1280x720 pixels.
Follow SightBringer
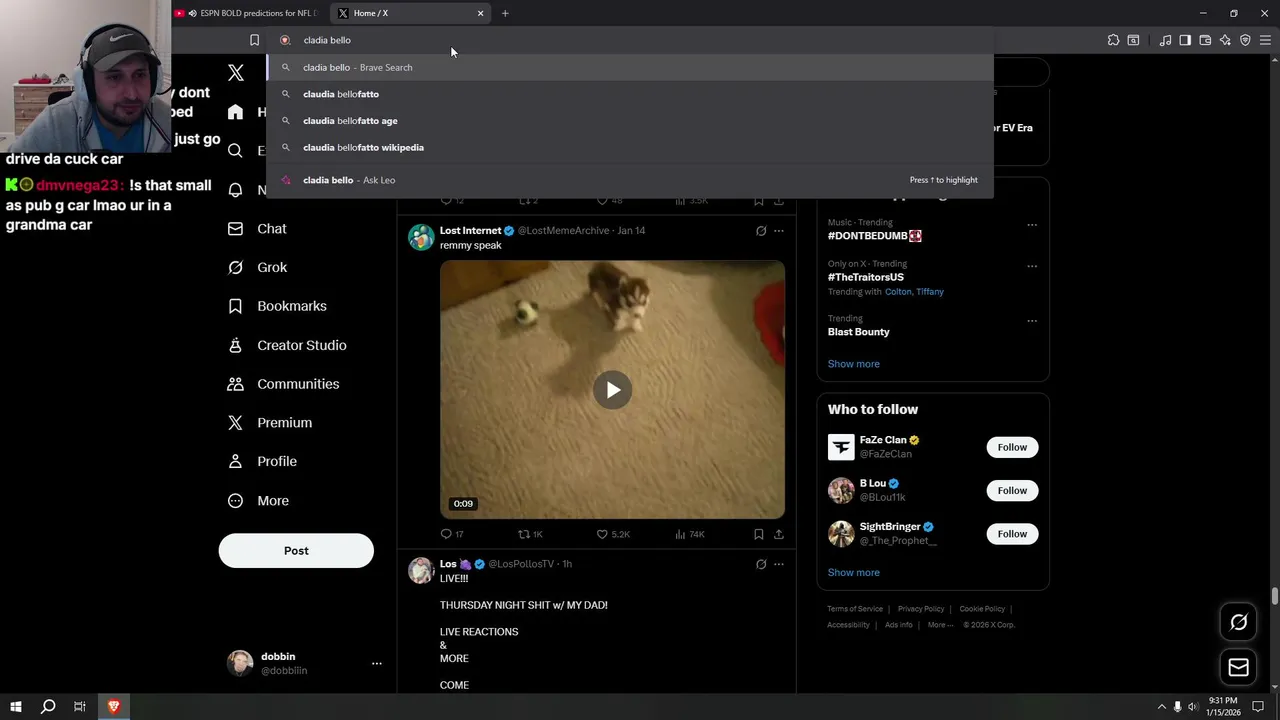[x=1012, y=534]
